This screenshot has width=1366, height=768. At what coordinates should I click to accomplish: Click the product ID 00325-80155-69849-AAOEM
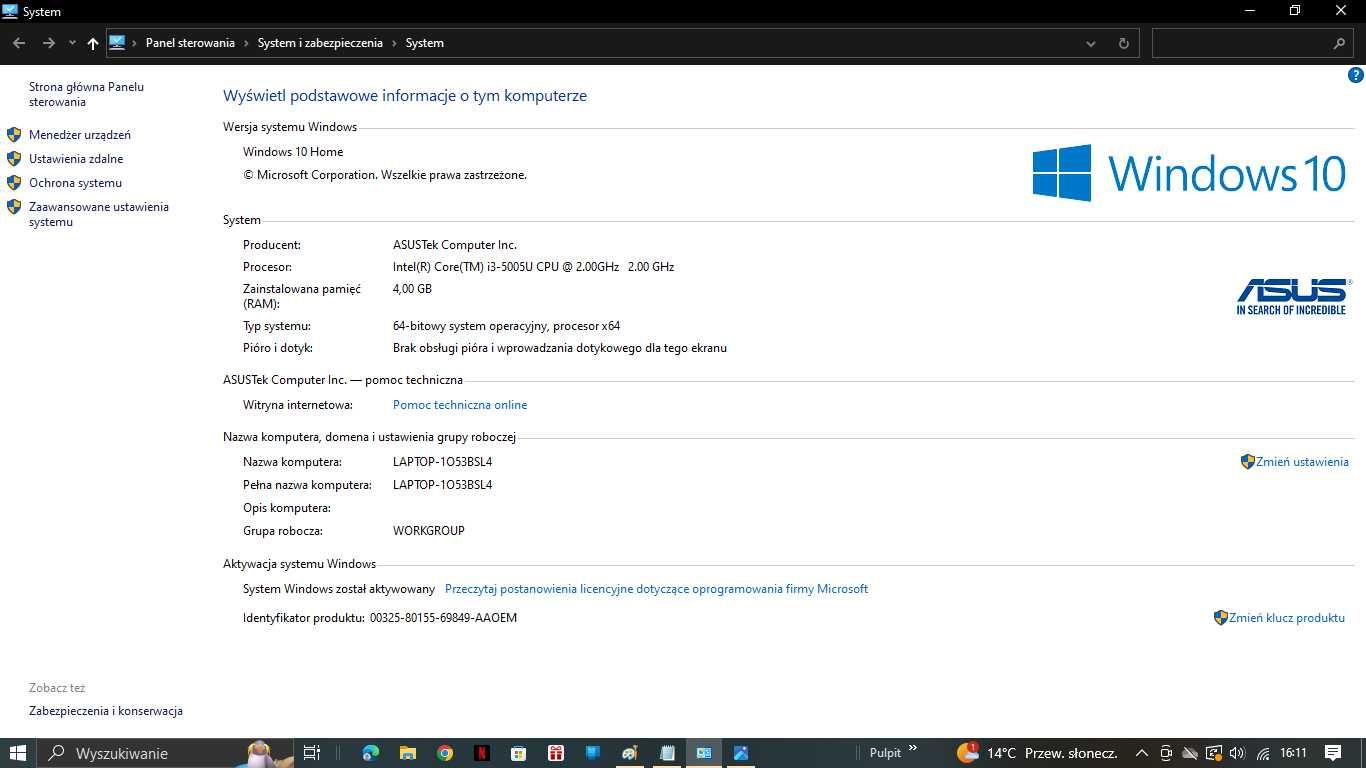(443, 618)
